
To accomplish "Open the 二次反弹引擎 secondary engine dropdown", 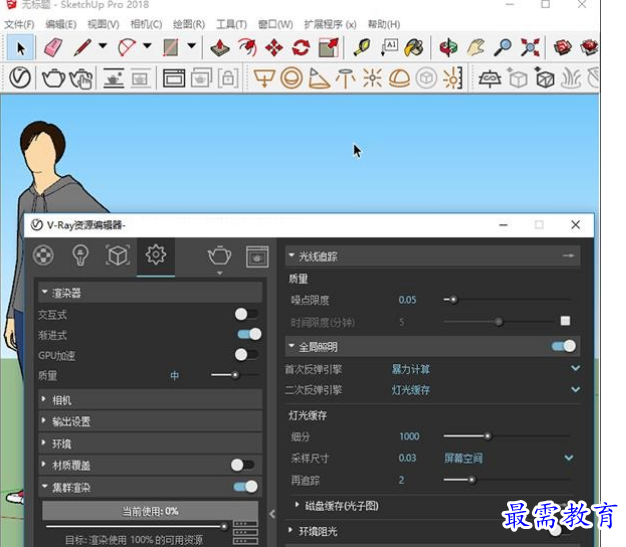I will (x=575, y=389).
